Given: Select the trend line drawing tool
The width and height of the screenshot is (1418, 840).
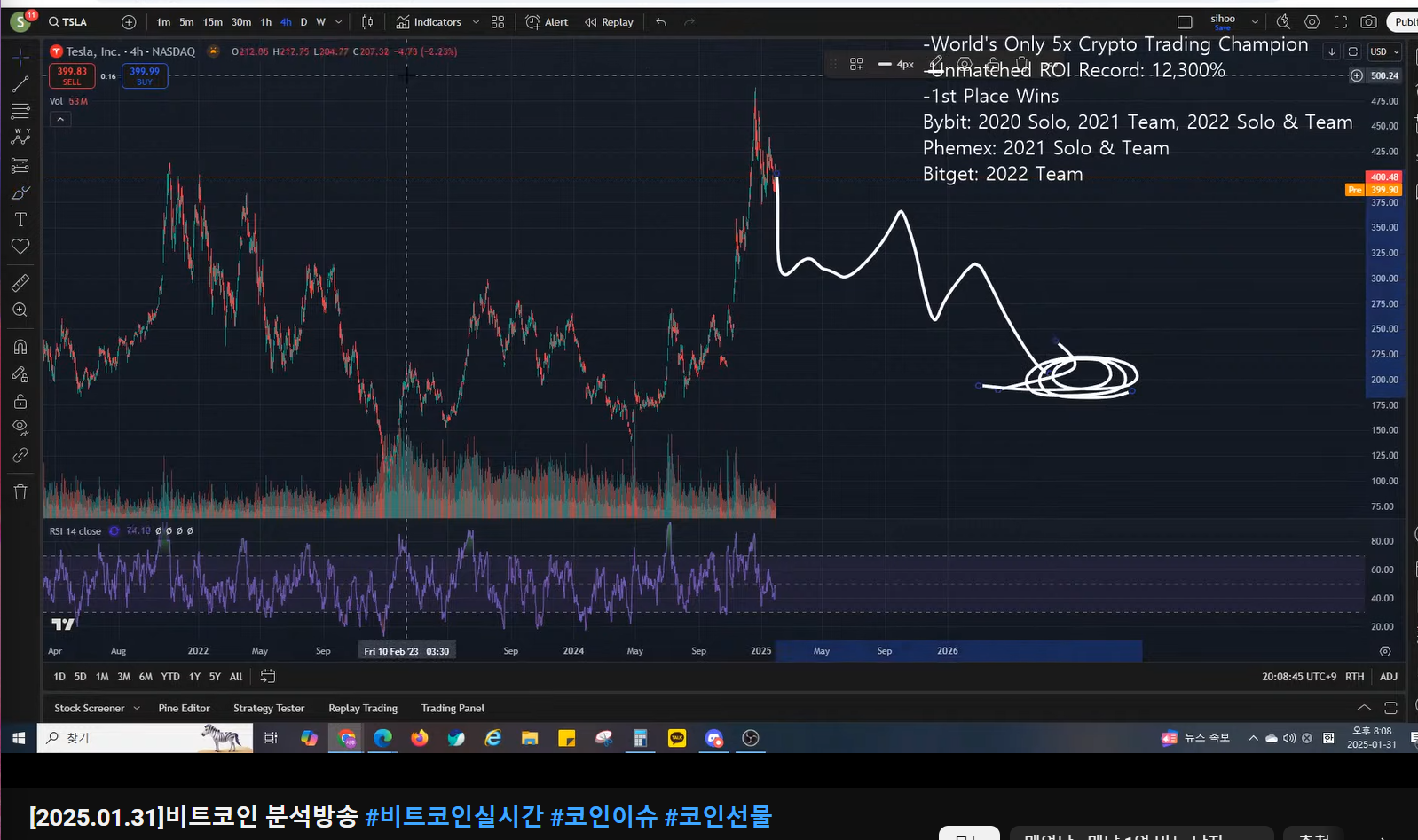Looking at the screenshot, I should pos(20,84).
